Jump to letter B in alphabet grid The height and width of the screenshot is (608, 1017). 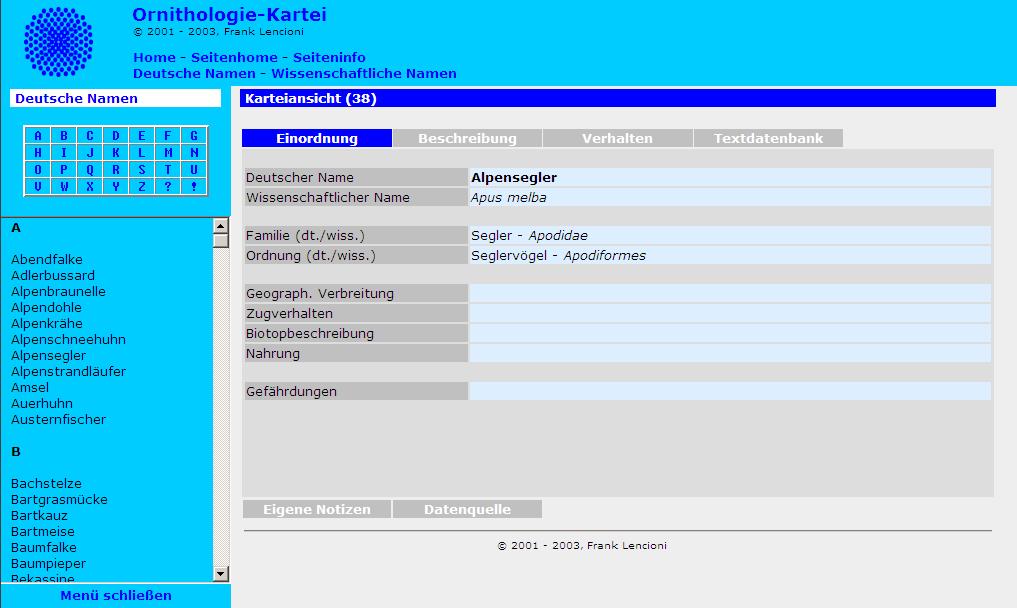[64, 136]
